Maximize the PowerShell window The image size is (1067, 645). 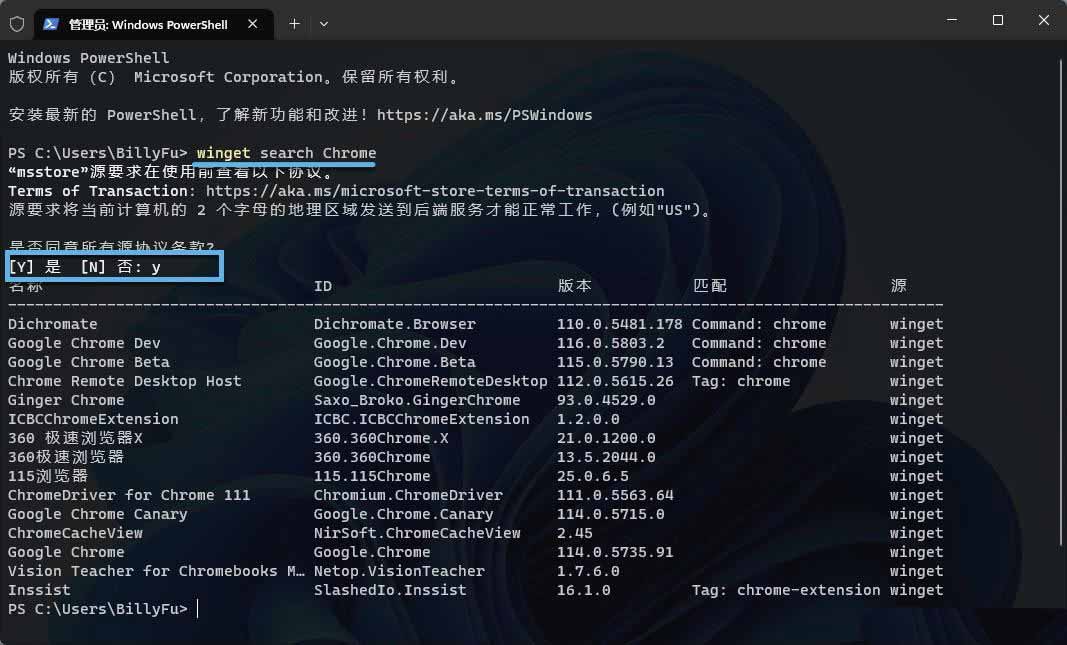click(x=998, y=20)
